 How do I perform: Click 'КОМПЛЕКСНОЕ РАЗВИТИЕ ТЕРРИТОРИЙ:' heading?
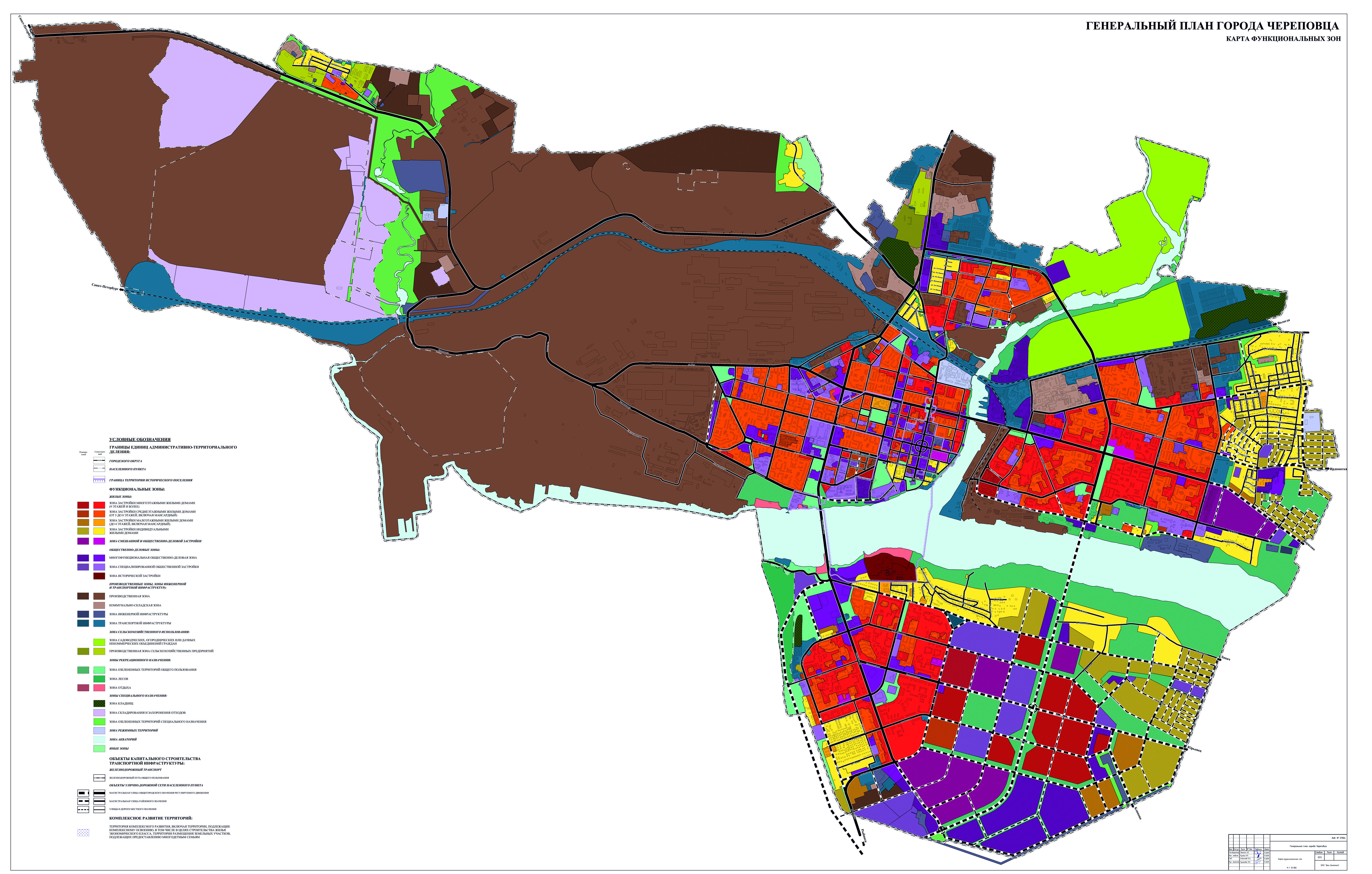[151, 818]
